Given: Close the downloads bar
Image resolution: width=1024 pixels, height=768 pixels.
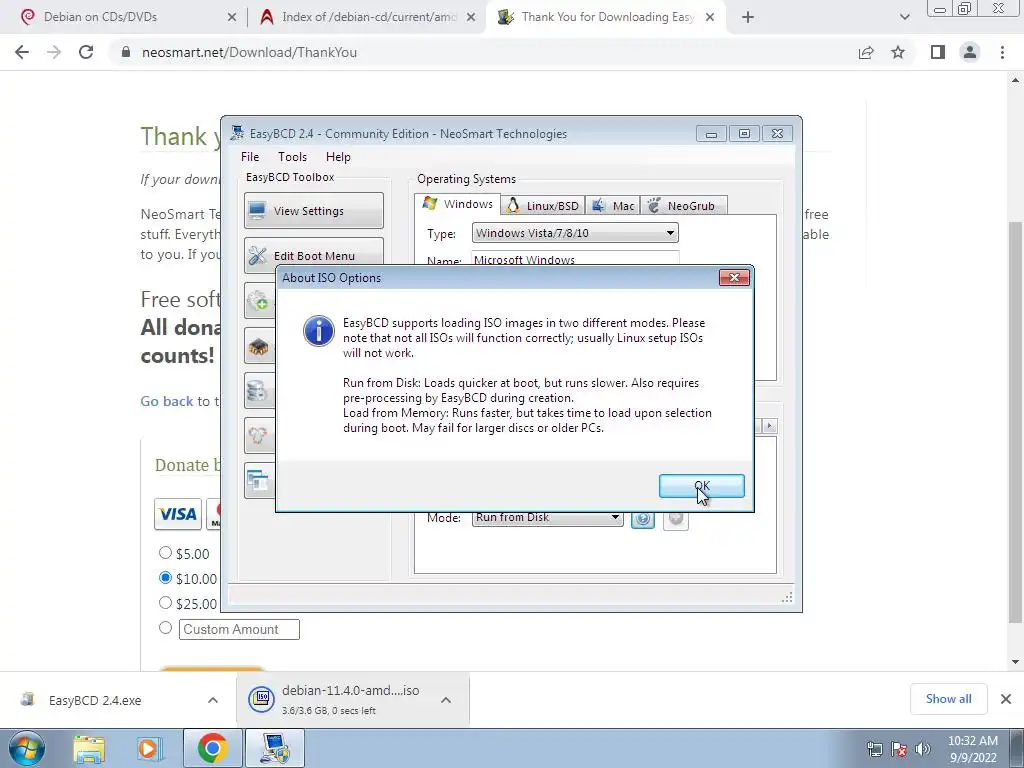Looking at the screenshot, I should click(1006, 699).
